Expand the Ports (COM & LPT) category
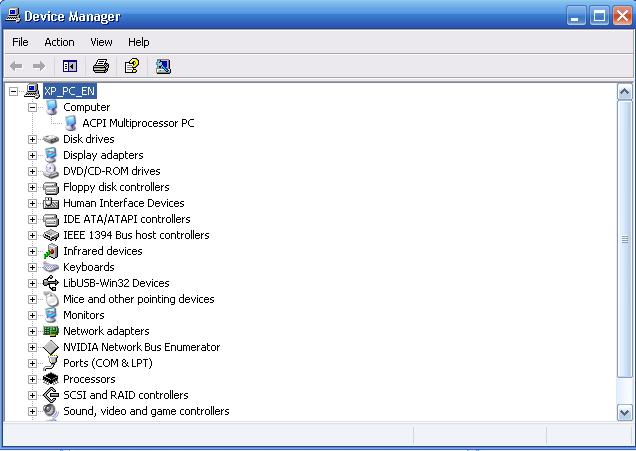The height and width of the screenshot is (451, 636). tap(32, 363)
